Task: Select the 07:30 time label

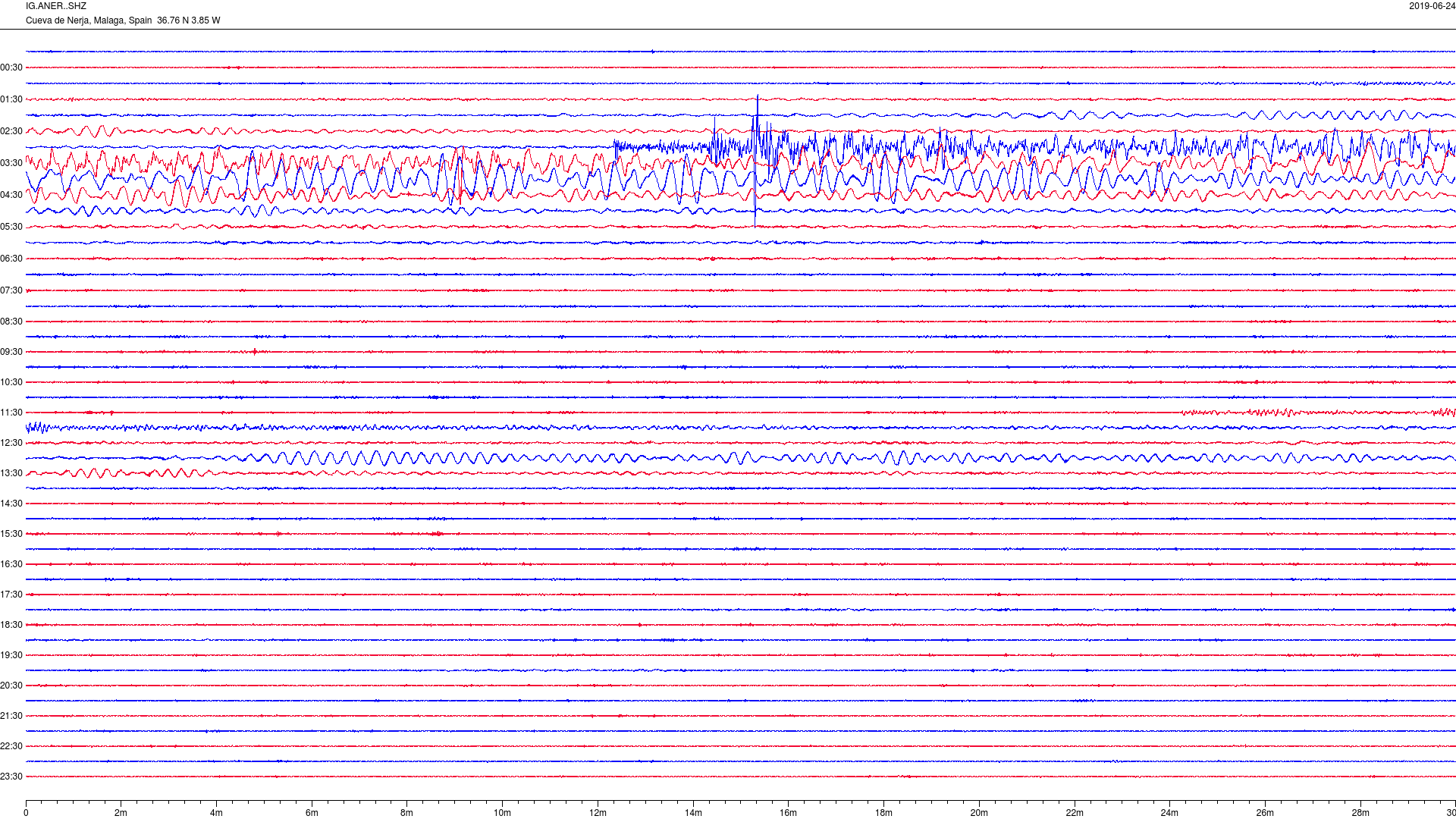Action: [11, 290]
